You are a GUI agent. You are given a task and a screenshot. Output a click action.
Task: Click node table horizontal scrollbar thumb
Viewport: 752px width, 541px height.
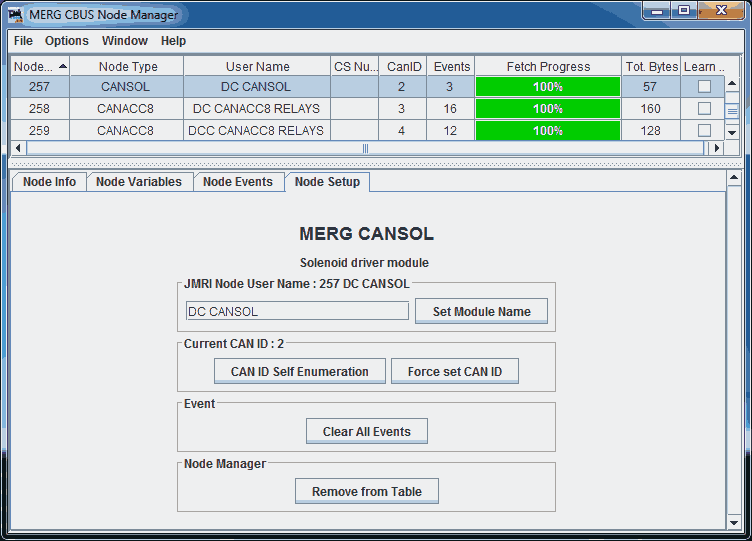coord(365,148)
